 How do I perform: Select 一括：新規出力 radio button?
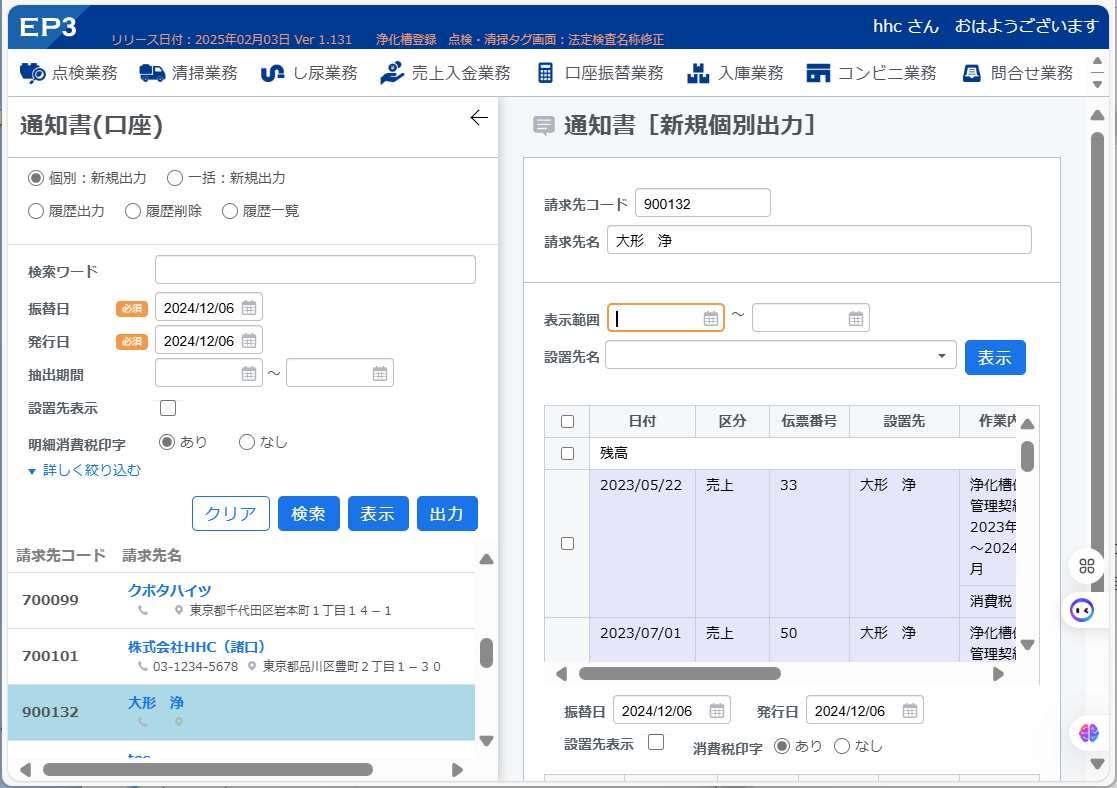point(175,178)
